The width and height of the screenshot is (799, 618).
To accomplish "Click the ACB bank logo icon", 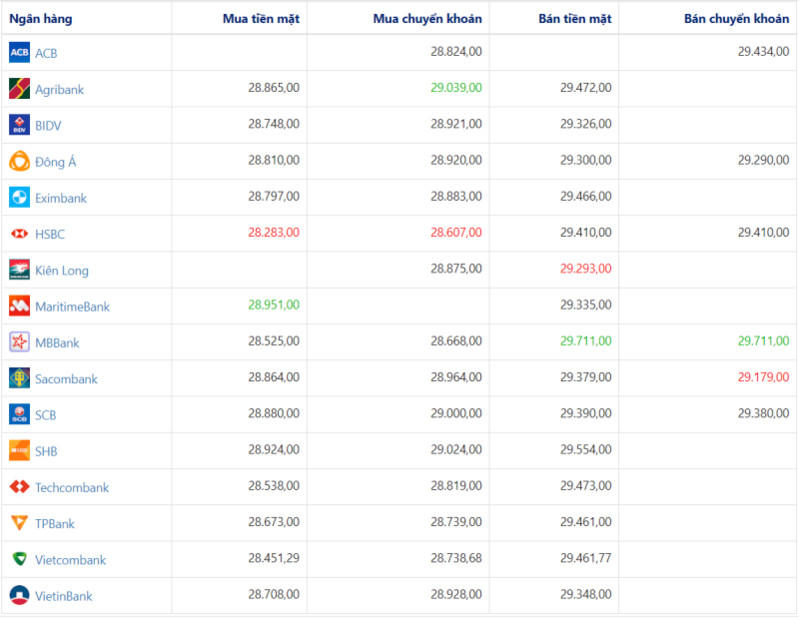I will coord(19,52).
